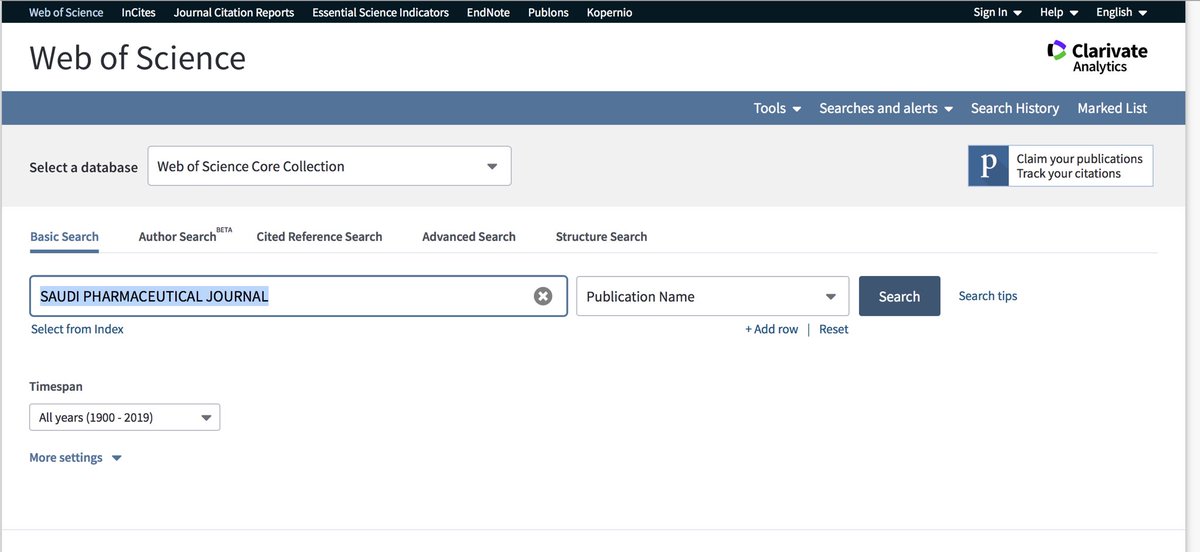
Task: Expand Searches and alerts menu
Action: pyautogui.click(x=886, y=108)
